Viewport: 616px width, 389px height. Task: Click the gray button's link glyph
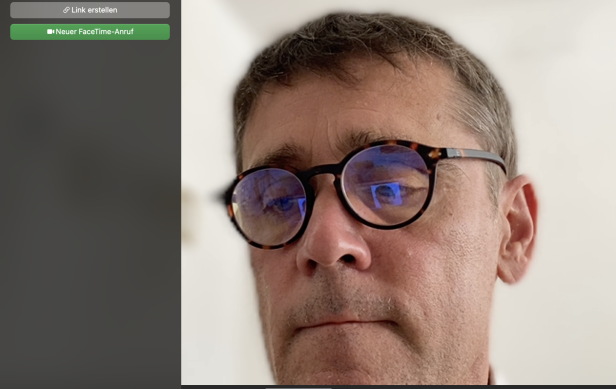pos(66,10)
